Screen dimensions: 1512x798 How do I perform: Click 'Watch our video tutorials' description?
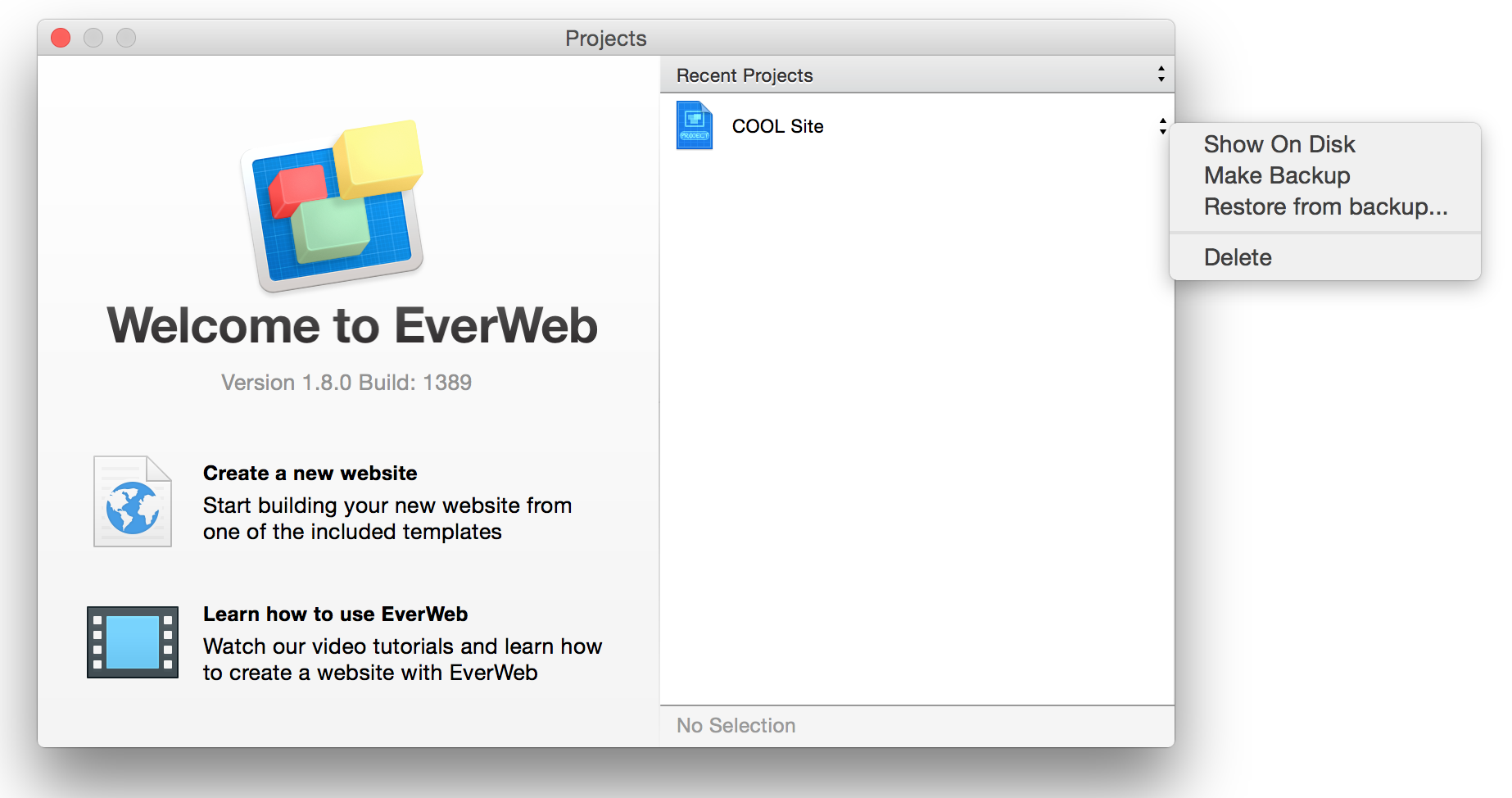pyautogui.click(x=402, y=660)
